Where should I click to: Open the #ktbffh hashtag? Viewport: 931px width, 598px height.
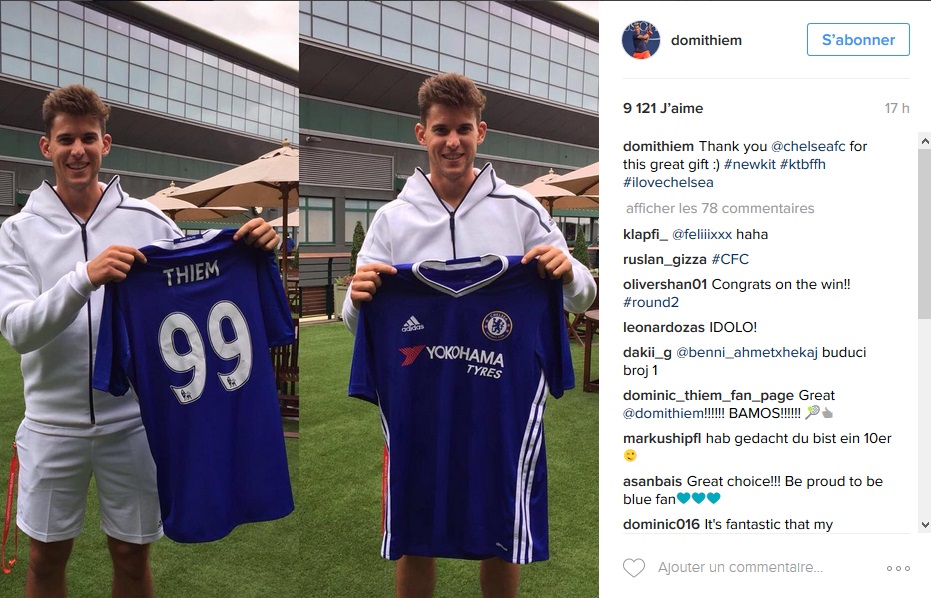pos(802,164)
